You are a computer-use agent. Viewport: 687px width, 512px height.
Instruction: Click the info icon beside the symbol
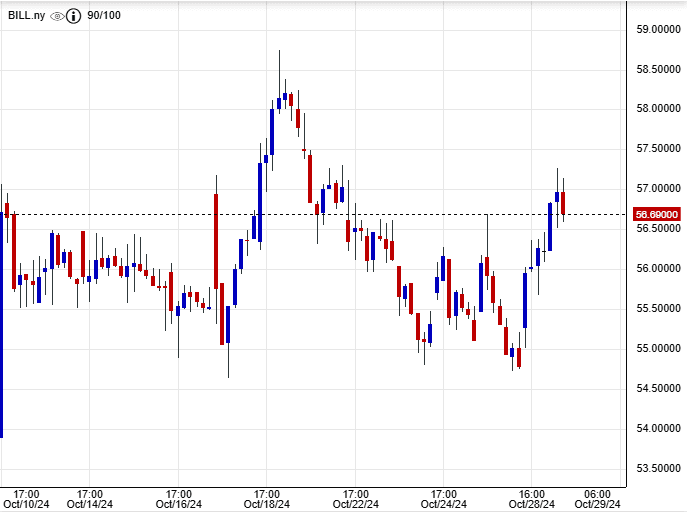73,17
